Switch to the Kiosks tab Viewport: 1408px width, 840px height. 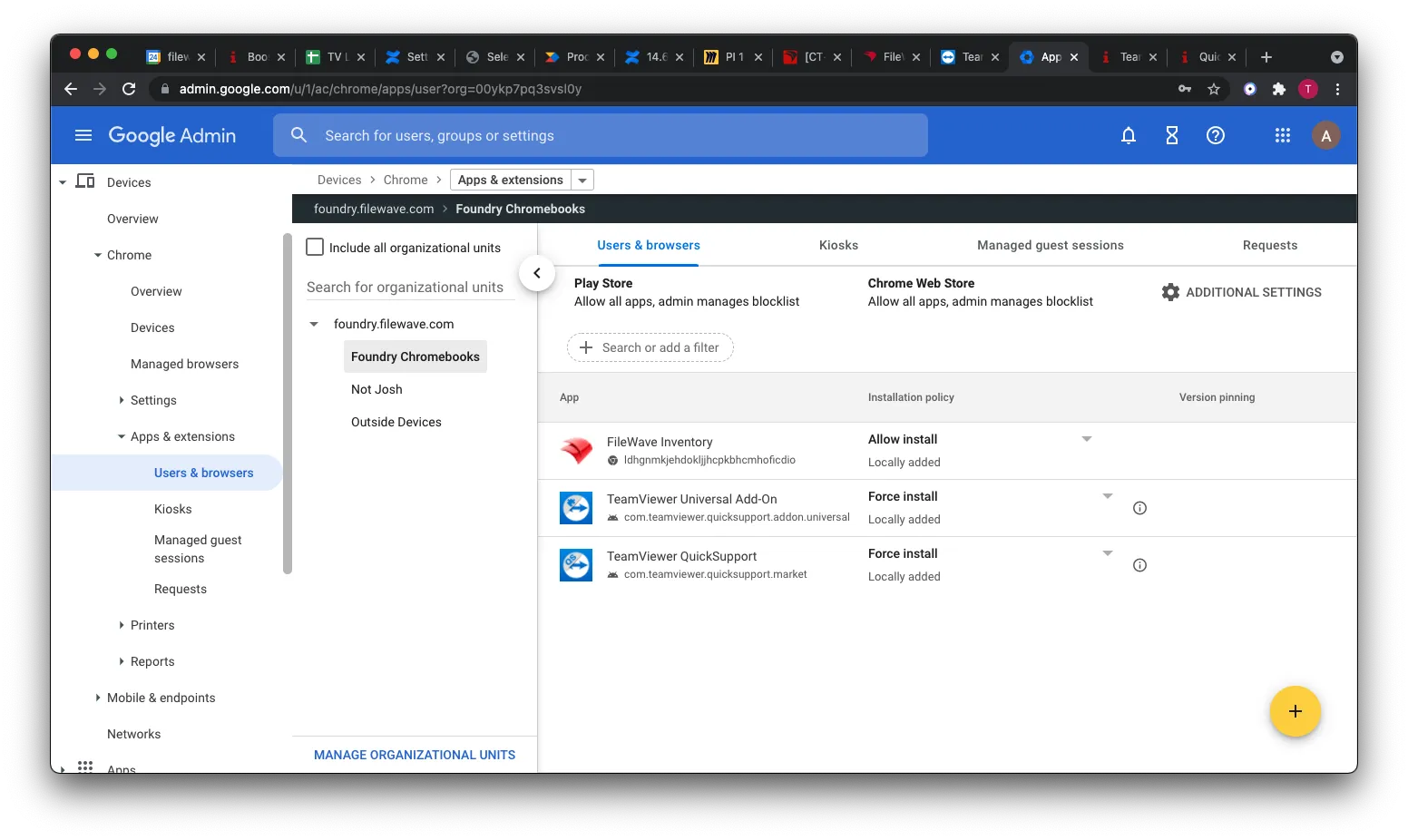(837, 245)
